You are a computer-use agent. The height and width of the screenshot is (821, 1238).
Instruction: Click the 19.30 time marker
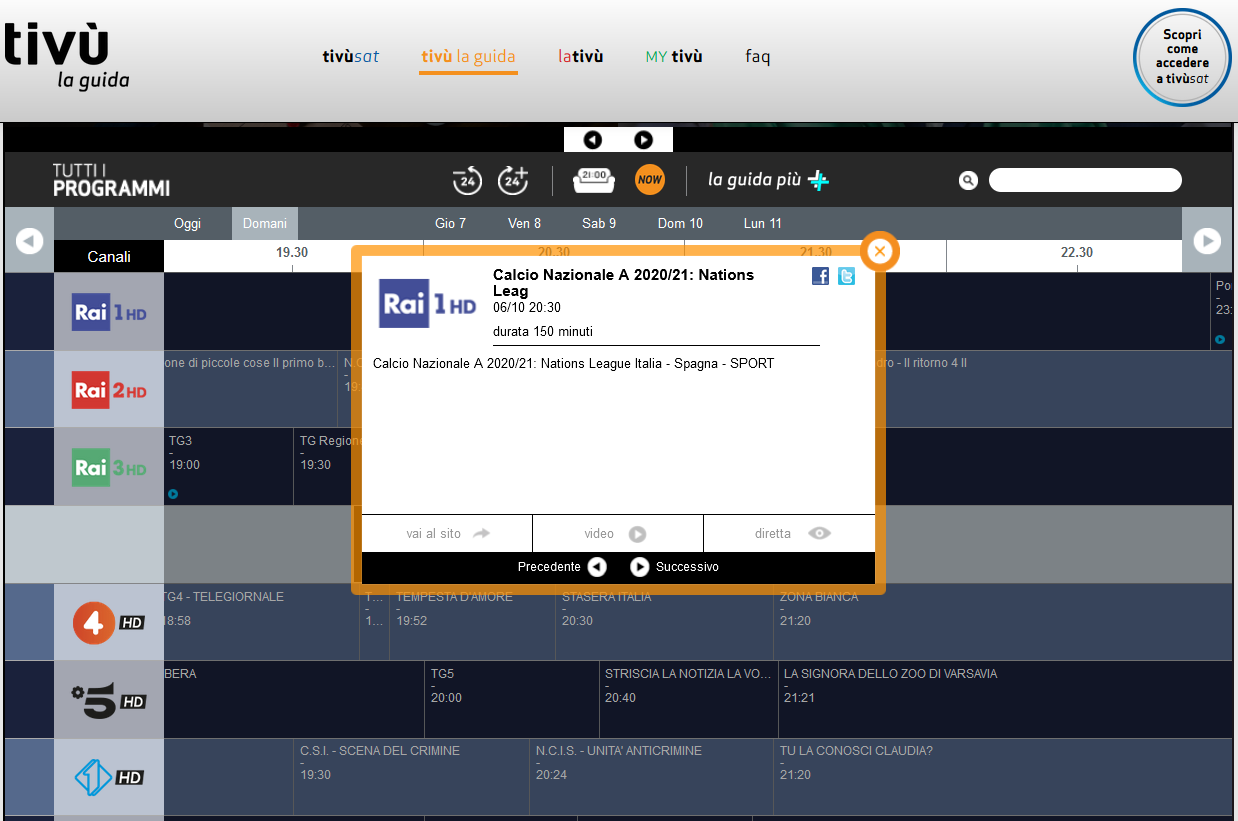292,253
